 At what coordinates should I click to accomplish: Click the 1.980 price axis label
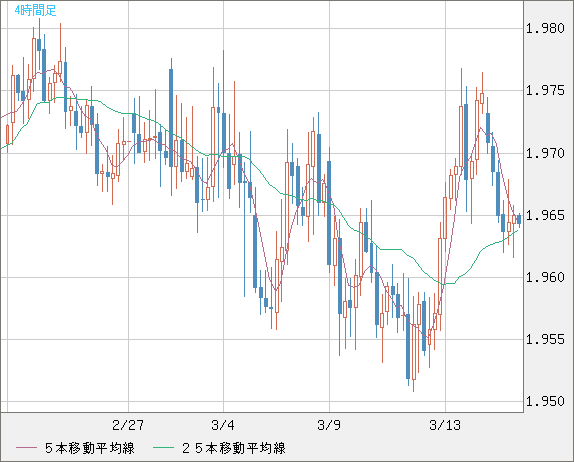coord(545,28)
